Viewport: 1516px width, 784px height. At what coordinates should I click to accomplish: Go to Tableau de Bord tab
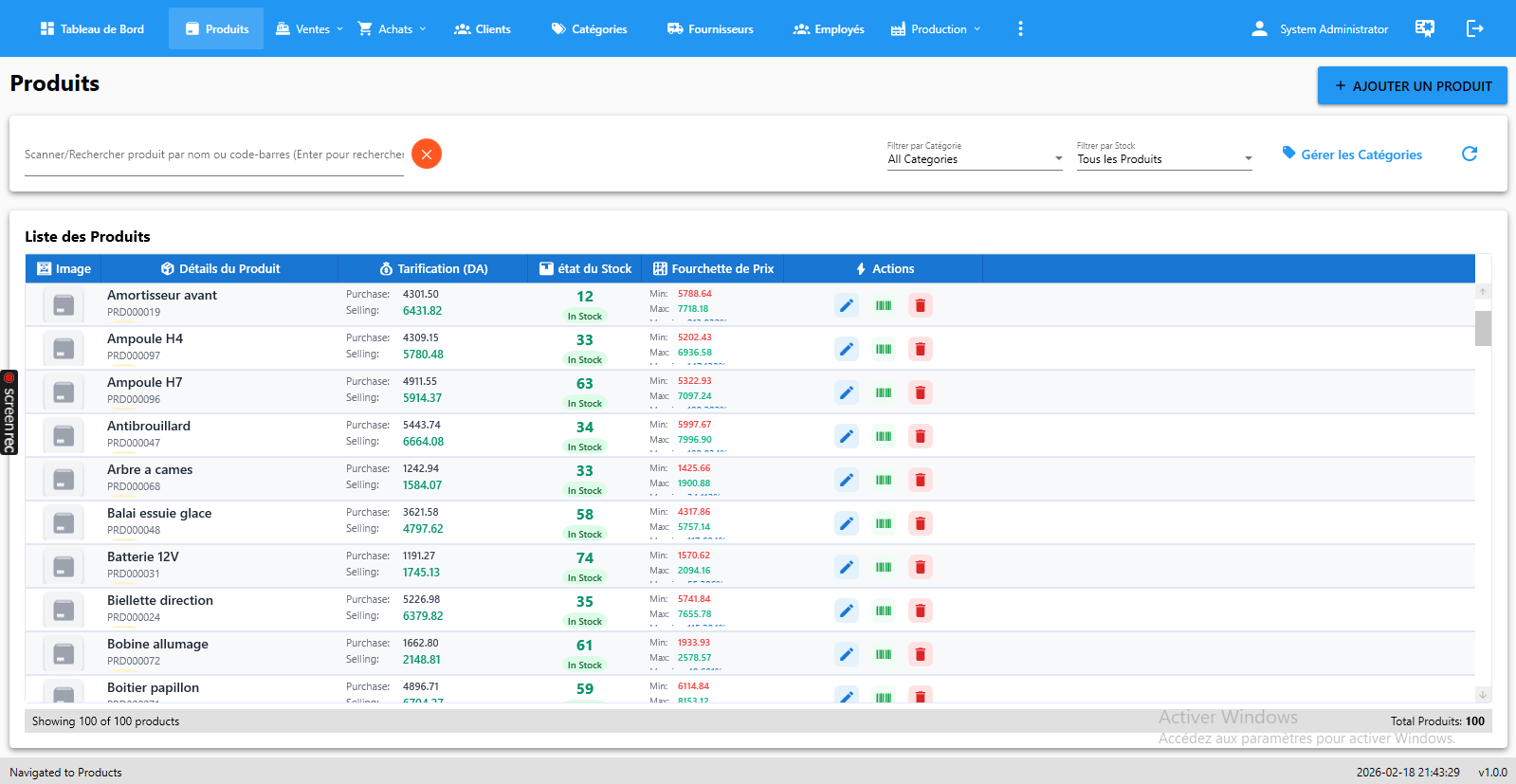[x=92, y=28]
